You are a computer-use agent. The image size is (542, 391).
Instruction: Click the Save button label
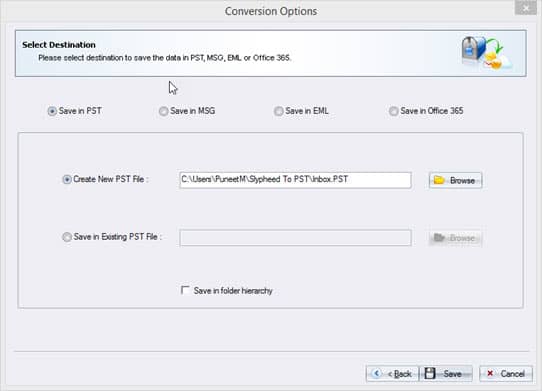coord(452,374)
